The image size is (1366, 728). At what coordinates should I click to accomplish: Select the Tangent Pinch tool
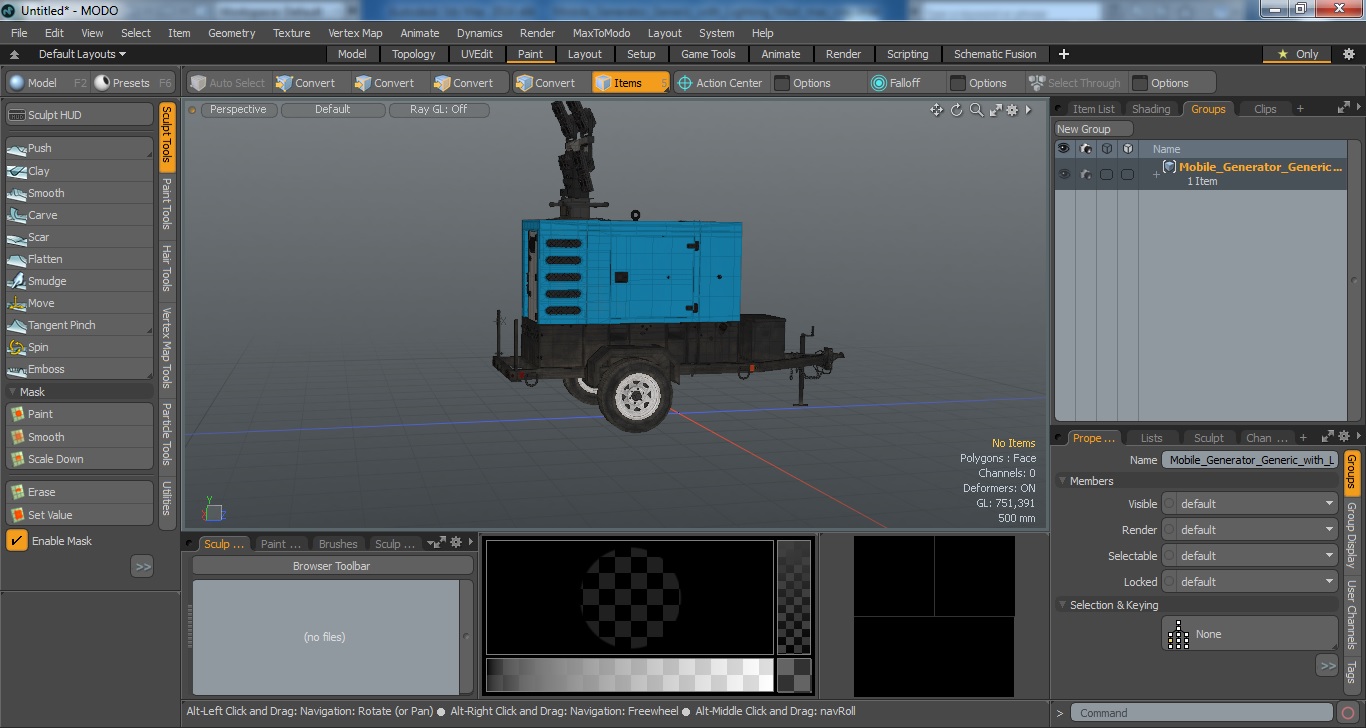click(79, 325)
